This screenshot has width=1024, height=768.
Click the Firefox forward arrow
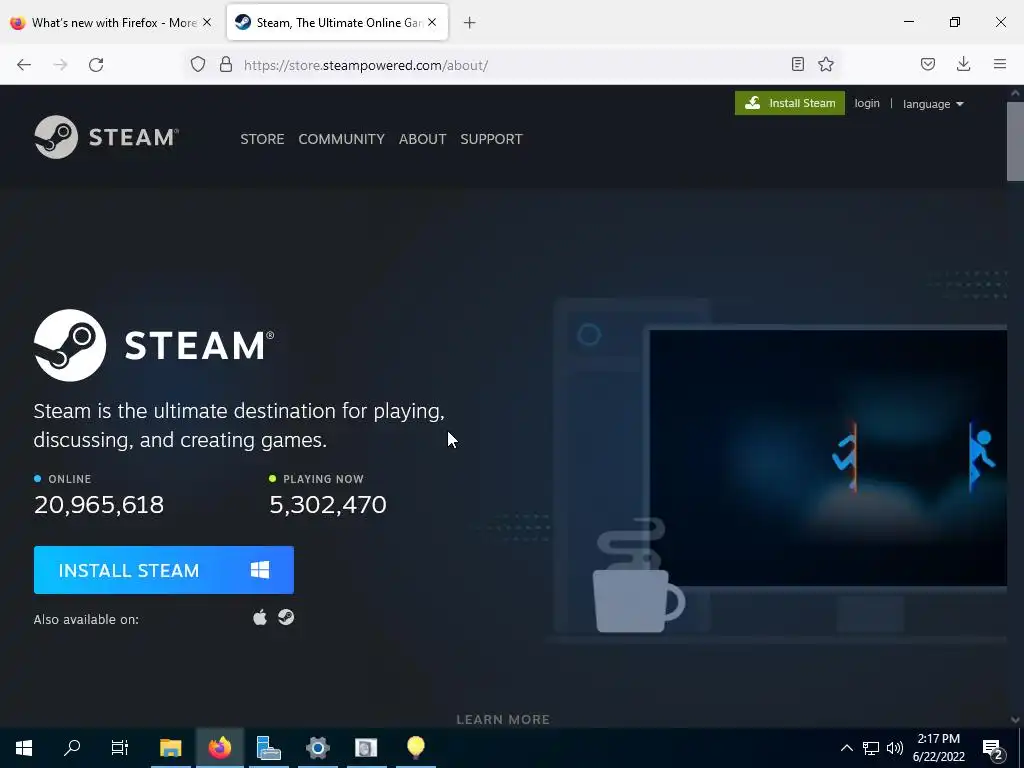[60, 65]
